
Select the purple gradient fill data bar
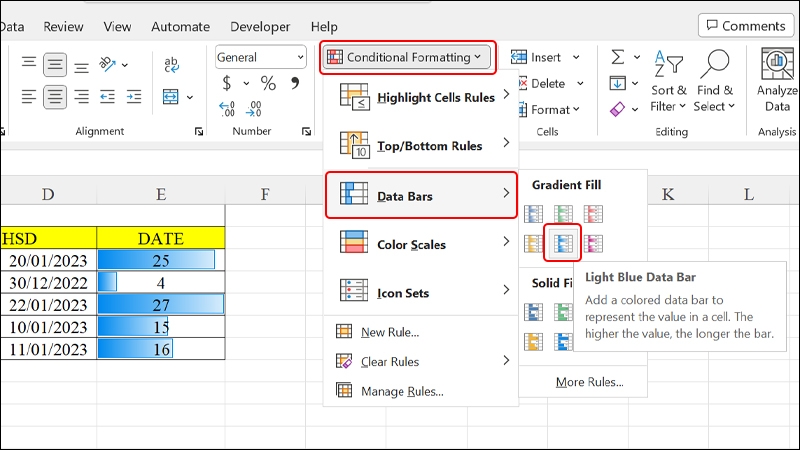pyautogui.click(x=593, y=243)
